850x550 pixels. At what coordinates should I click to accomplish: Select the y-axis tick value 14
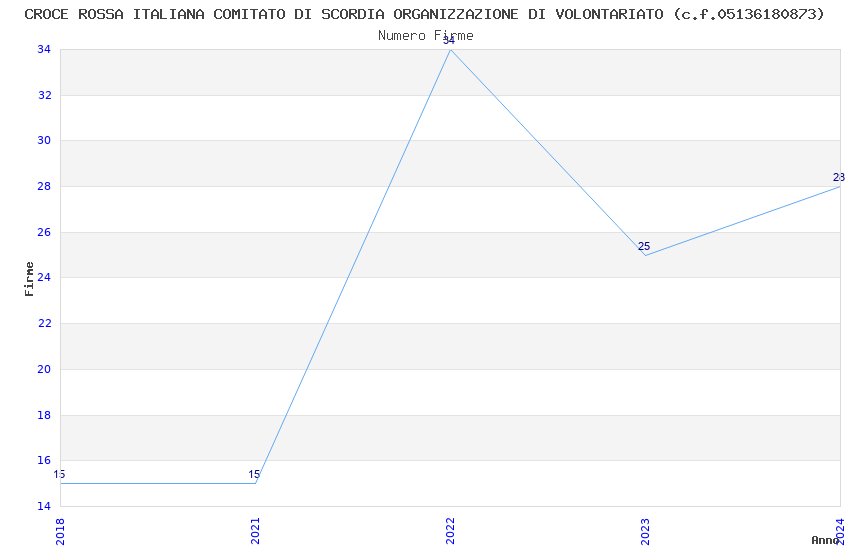[x=44, y=506]
